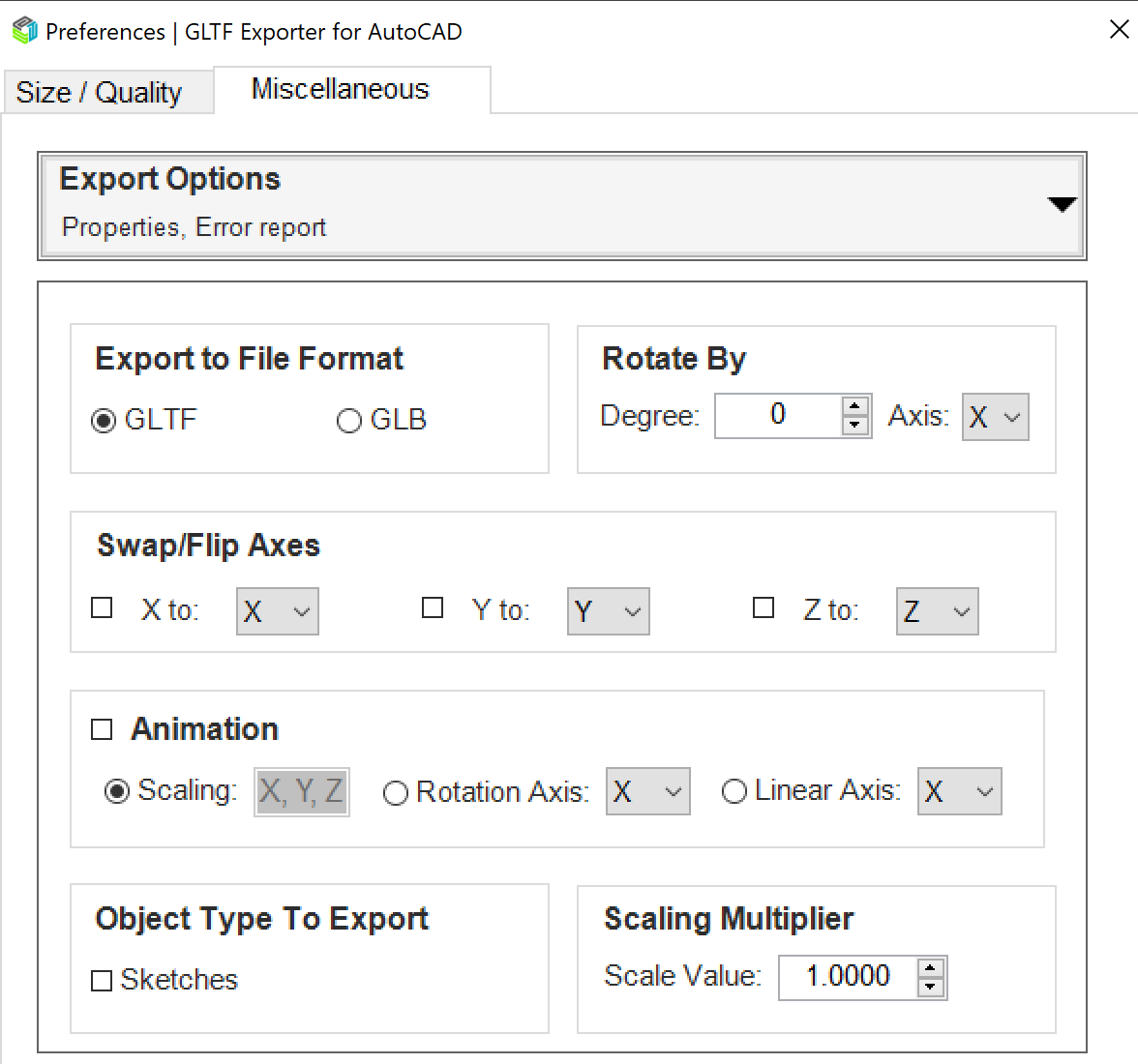Enable the Animation checkbox

click(x=102, y=729)
